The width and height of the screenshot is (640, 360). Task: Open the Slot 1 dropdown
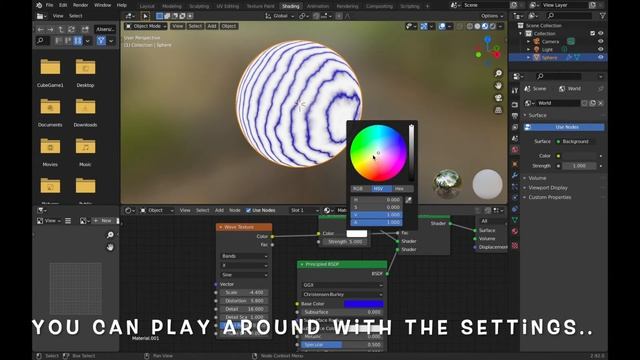304,210
